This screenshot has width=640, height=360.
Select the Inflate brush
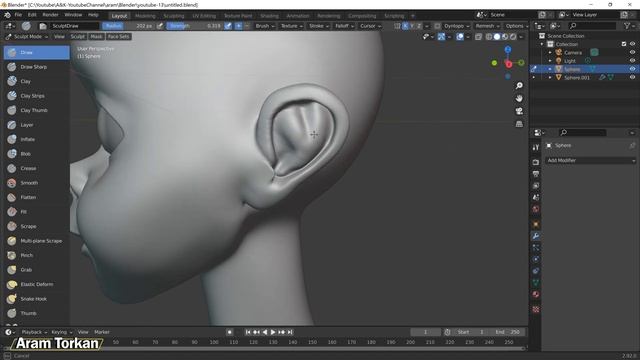(x=36, y=139)
